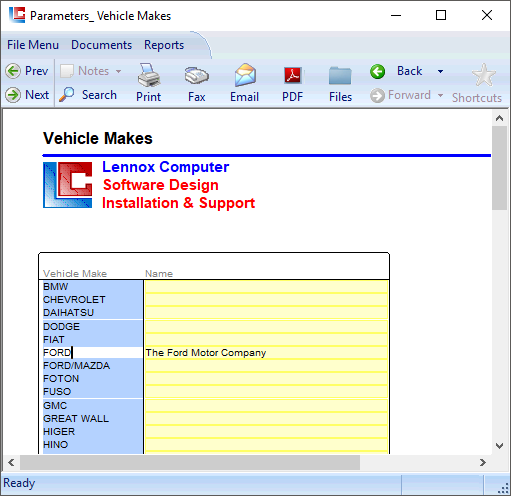Click the Name field for FORD
This screenshot has width=511, height=496.
[x=266, y=353]
